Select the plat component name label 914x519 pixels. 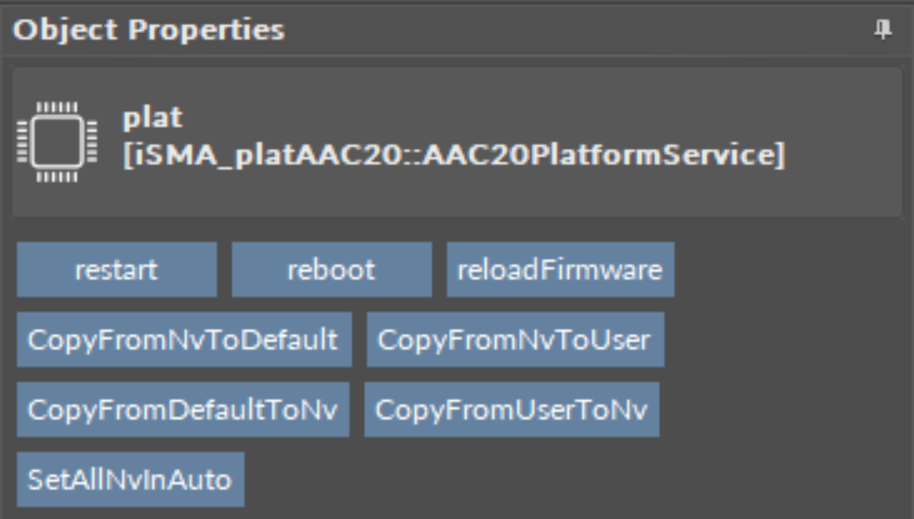click(x=153, y=118)
